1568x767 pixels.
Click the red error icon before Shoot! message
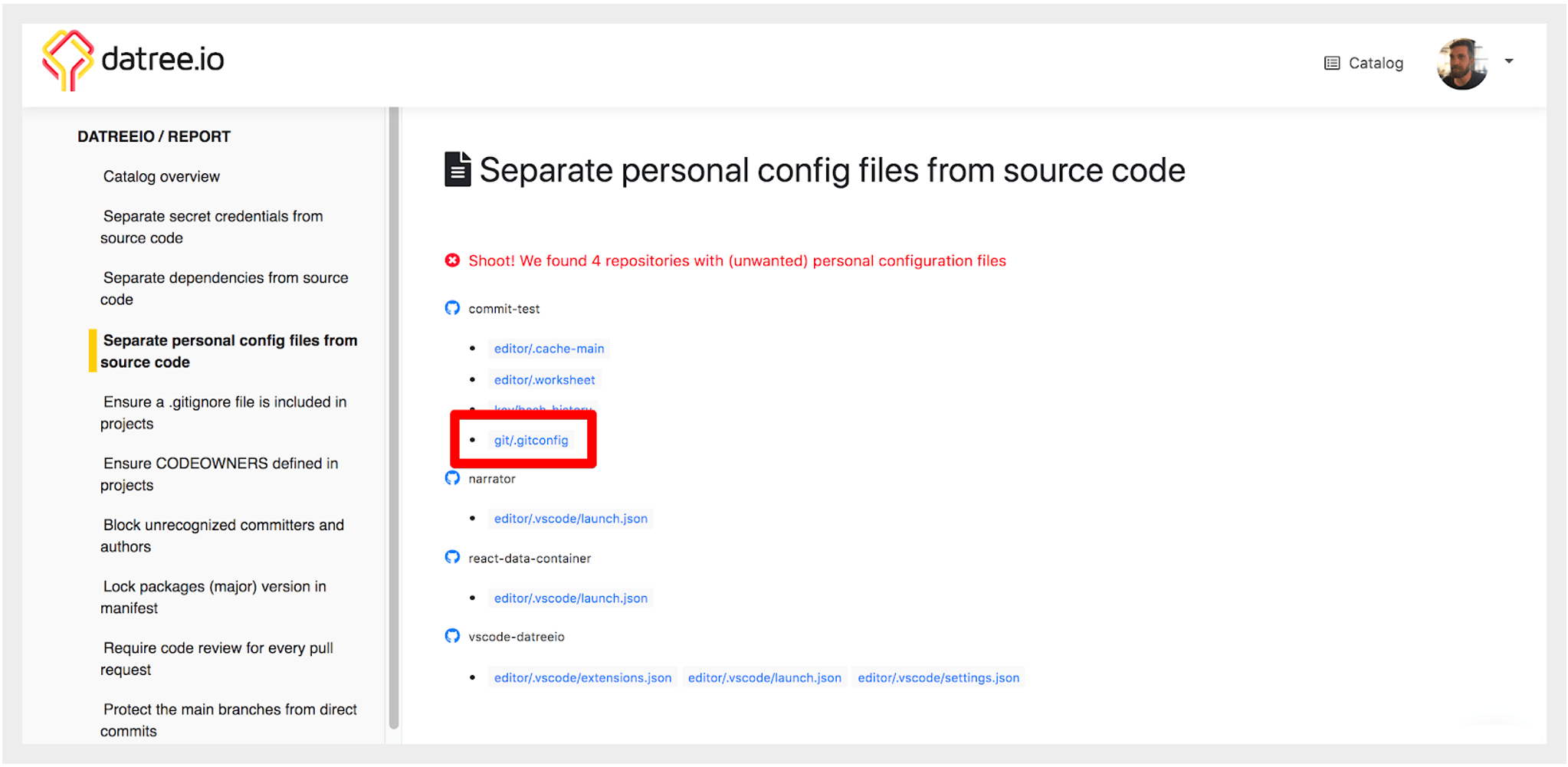pos(452,261)
